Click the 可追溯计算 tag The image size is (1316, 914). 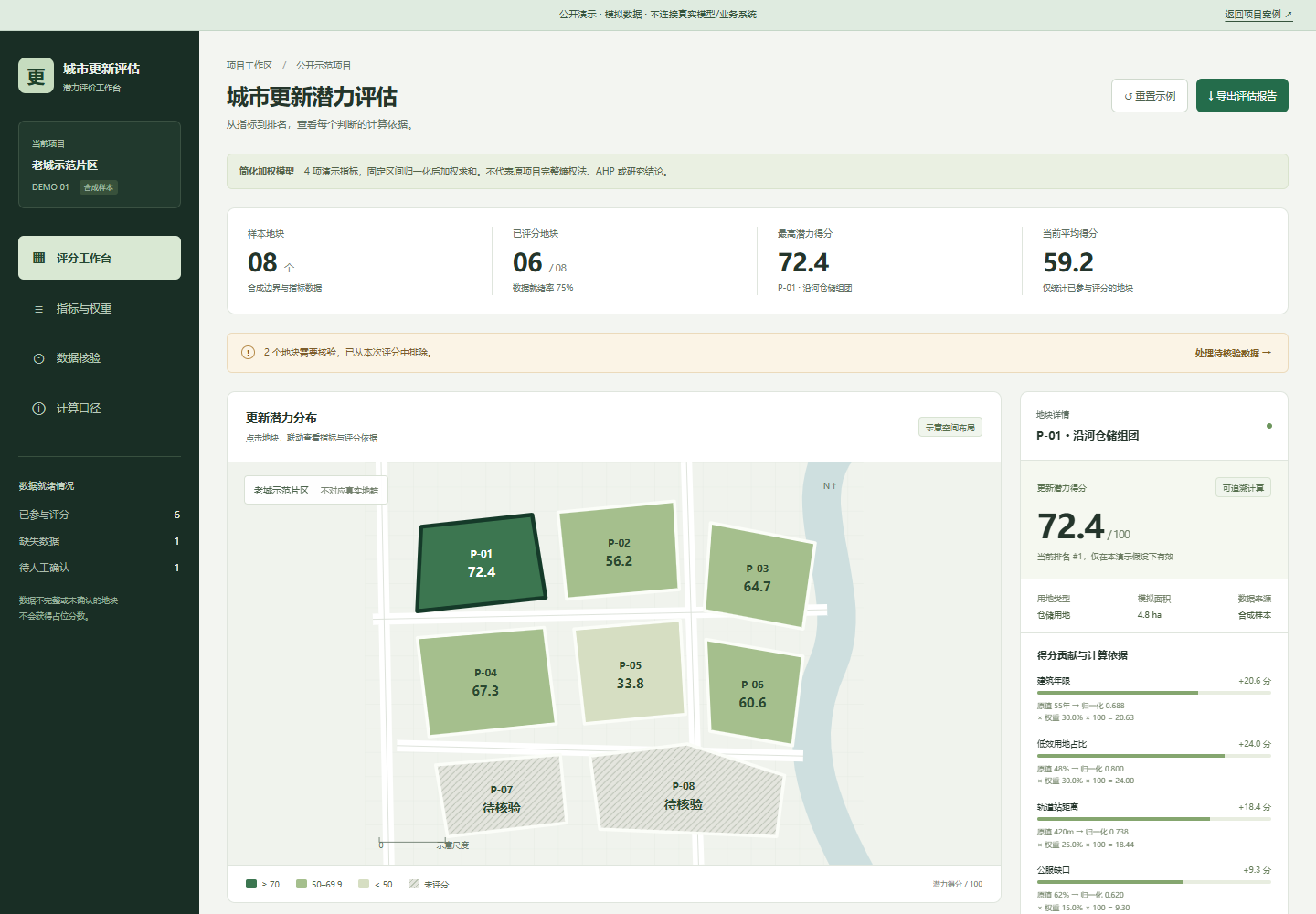coord(1243,488)
